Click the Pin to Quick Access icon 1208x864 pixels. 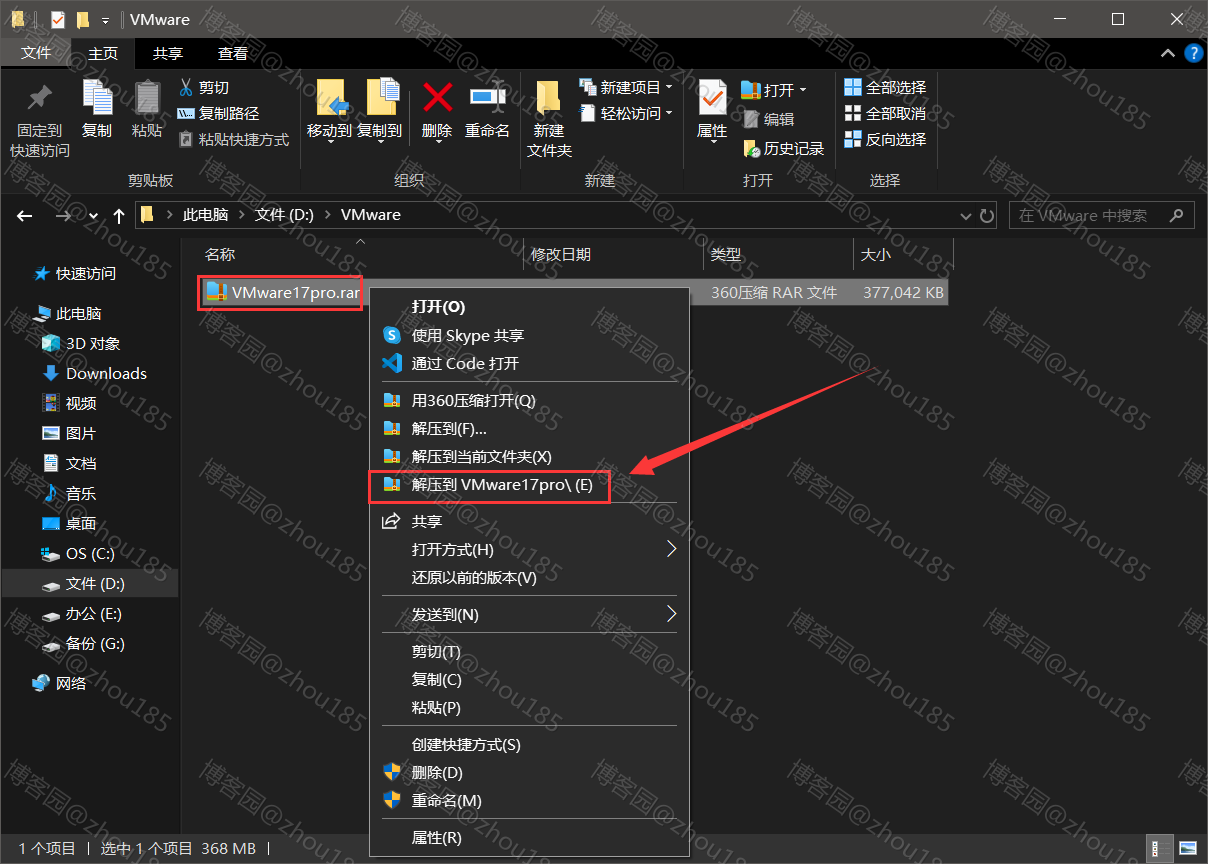click(x=40, y=98)
